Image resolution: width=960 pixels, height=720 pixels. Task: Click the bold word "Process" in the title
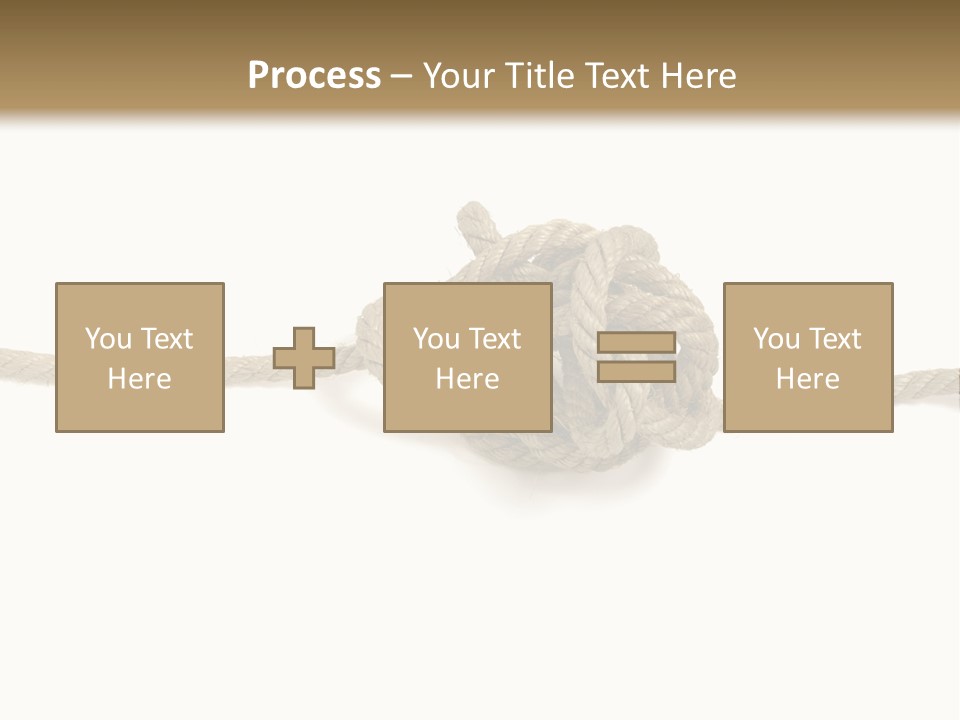pos(314,75)
